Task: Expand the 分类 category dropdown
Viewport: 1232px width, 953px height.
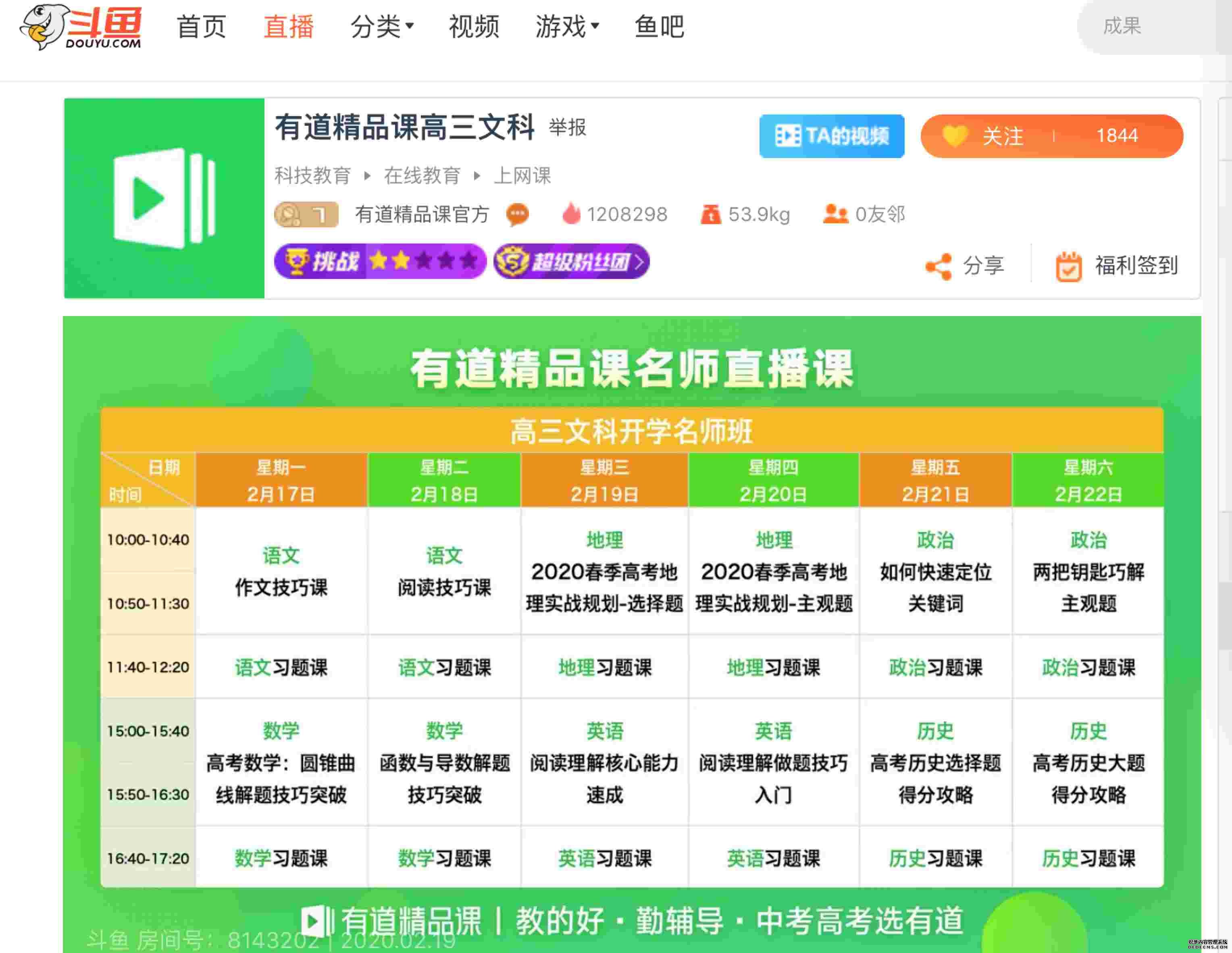Action: 382,27
